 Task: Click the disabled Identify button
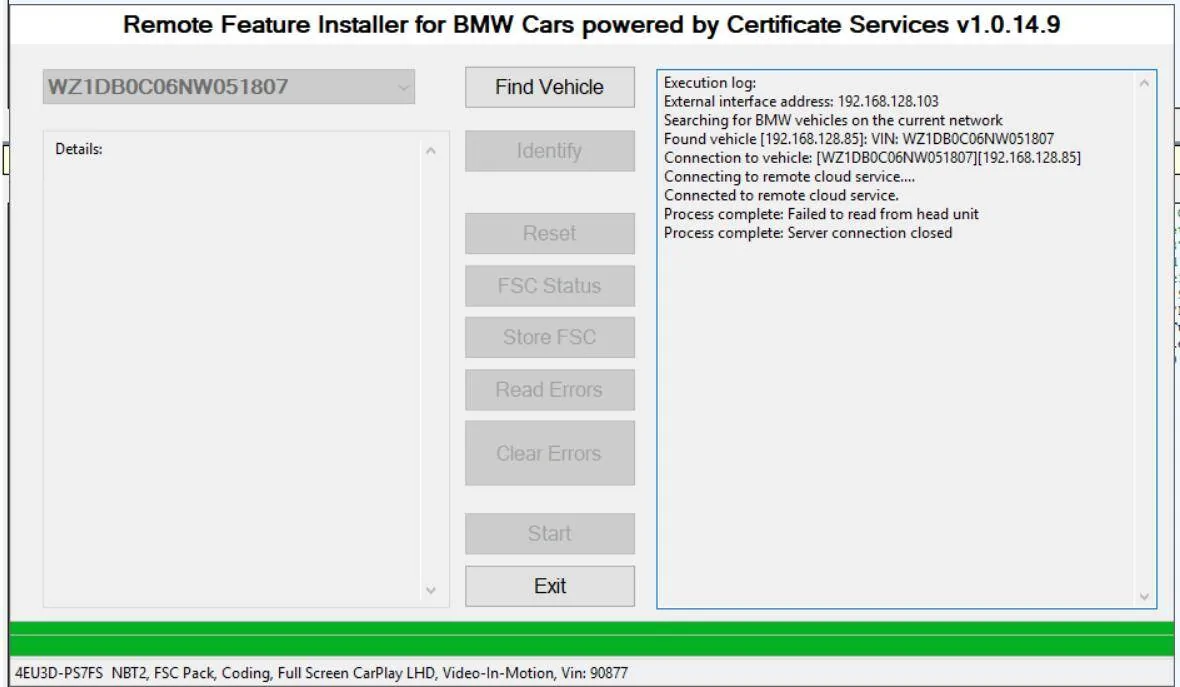point(549,151)
